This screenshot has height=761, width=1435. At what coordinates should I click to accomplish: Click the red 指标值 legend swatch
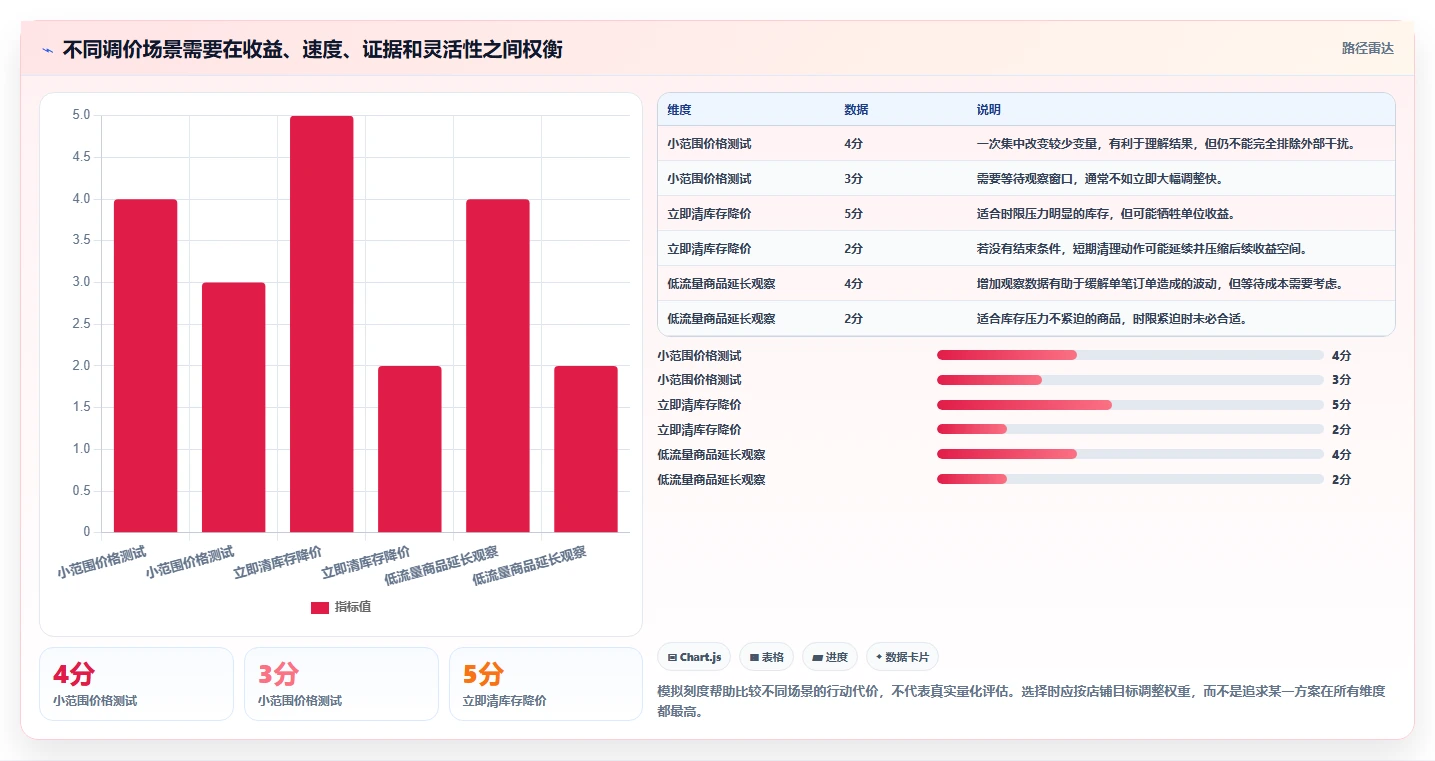tap(320, 607)
